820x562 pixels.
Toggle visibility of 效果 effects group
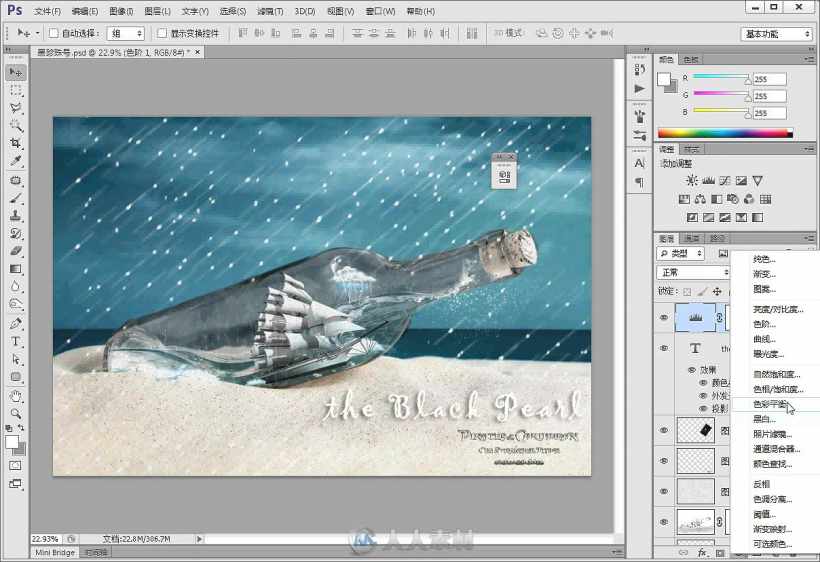coord(692,370)
